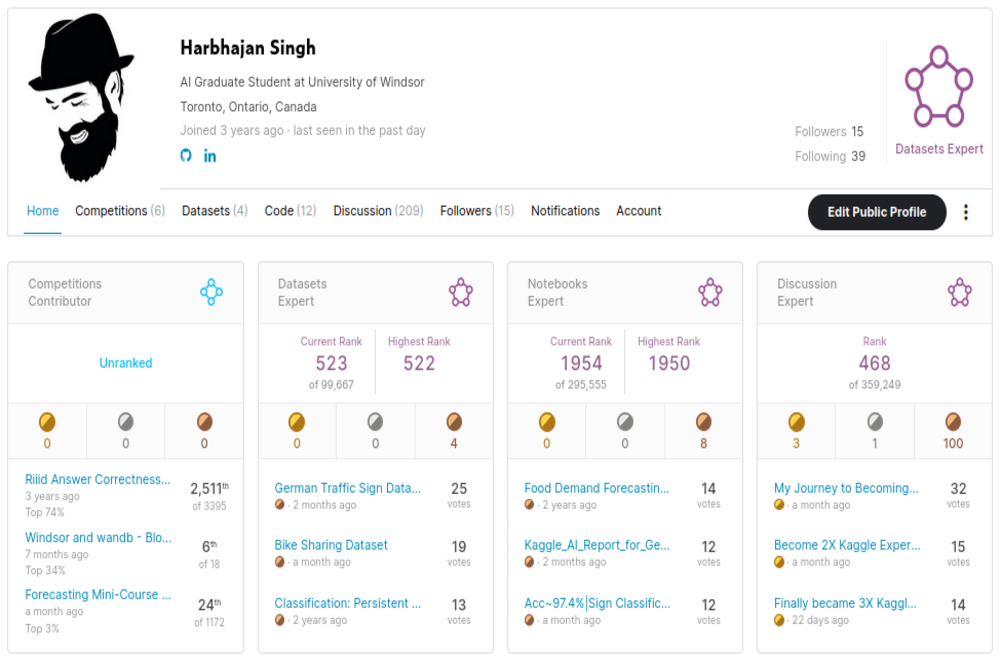
Task: Open the Riiid Answer Correctness competition link
Action: (98, 480)
